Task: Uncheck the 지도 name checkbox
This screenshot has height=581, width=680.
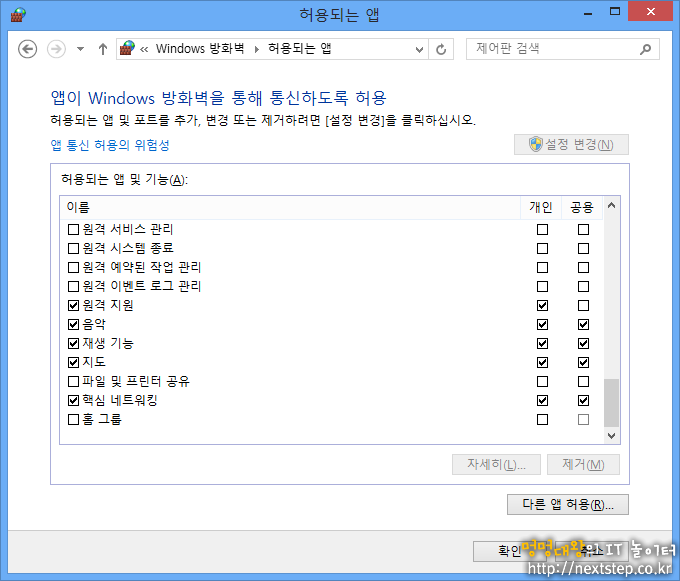Action: [73, 362]
